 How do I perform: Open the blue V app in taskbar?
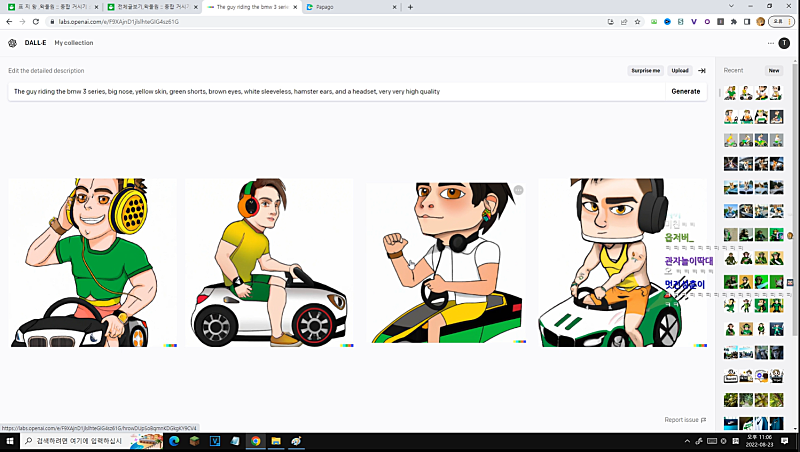coord(215,441)
